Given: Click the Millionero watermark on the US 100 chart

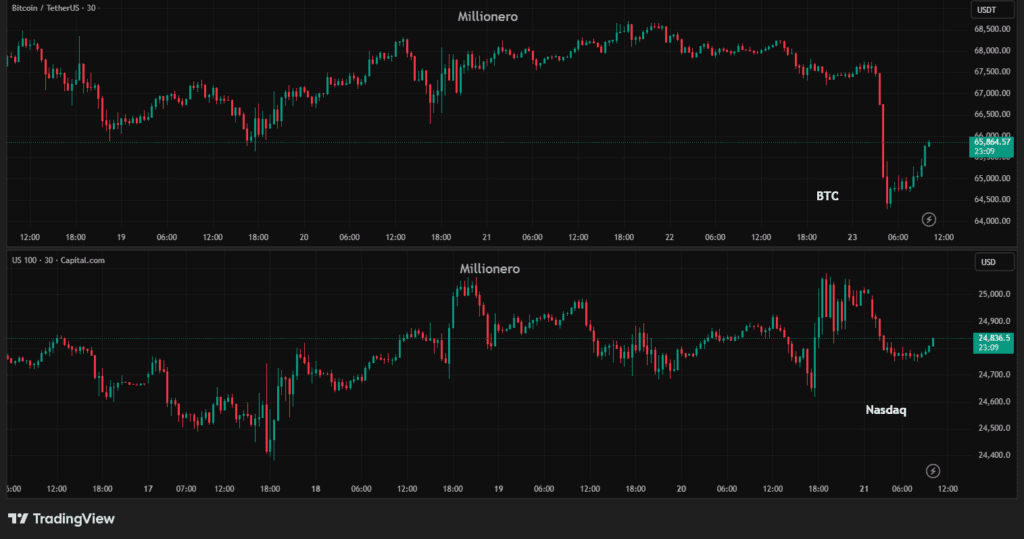Looking at the screenshot, I should [489, 269].
